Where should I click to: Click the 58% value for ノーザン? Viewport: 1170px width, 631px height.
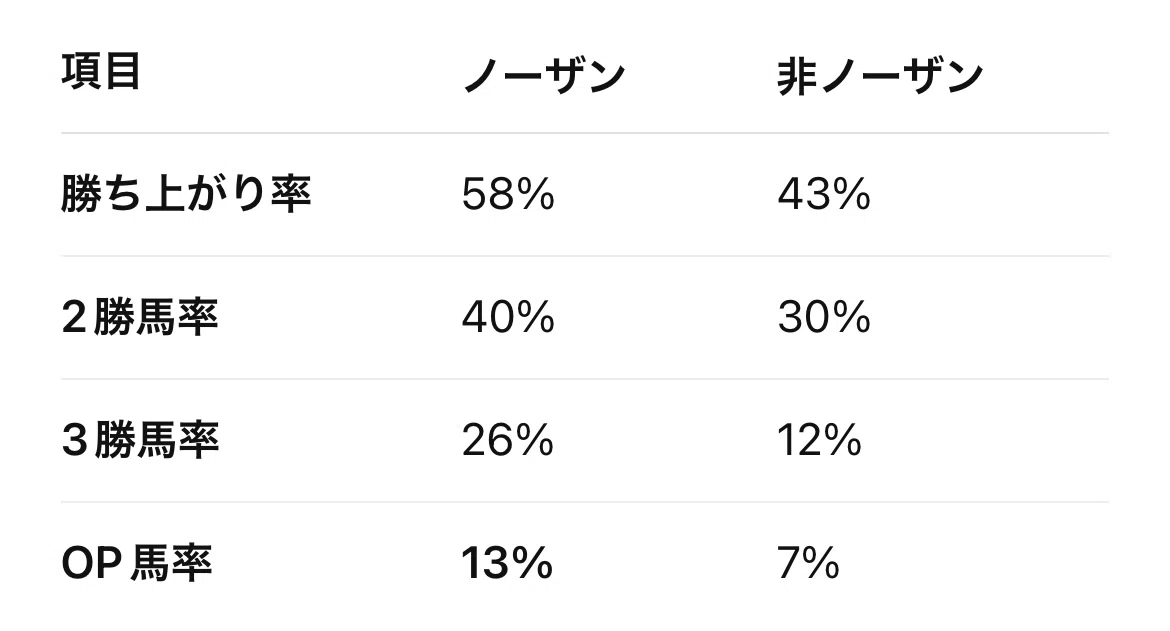coord(508,195)
